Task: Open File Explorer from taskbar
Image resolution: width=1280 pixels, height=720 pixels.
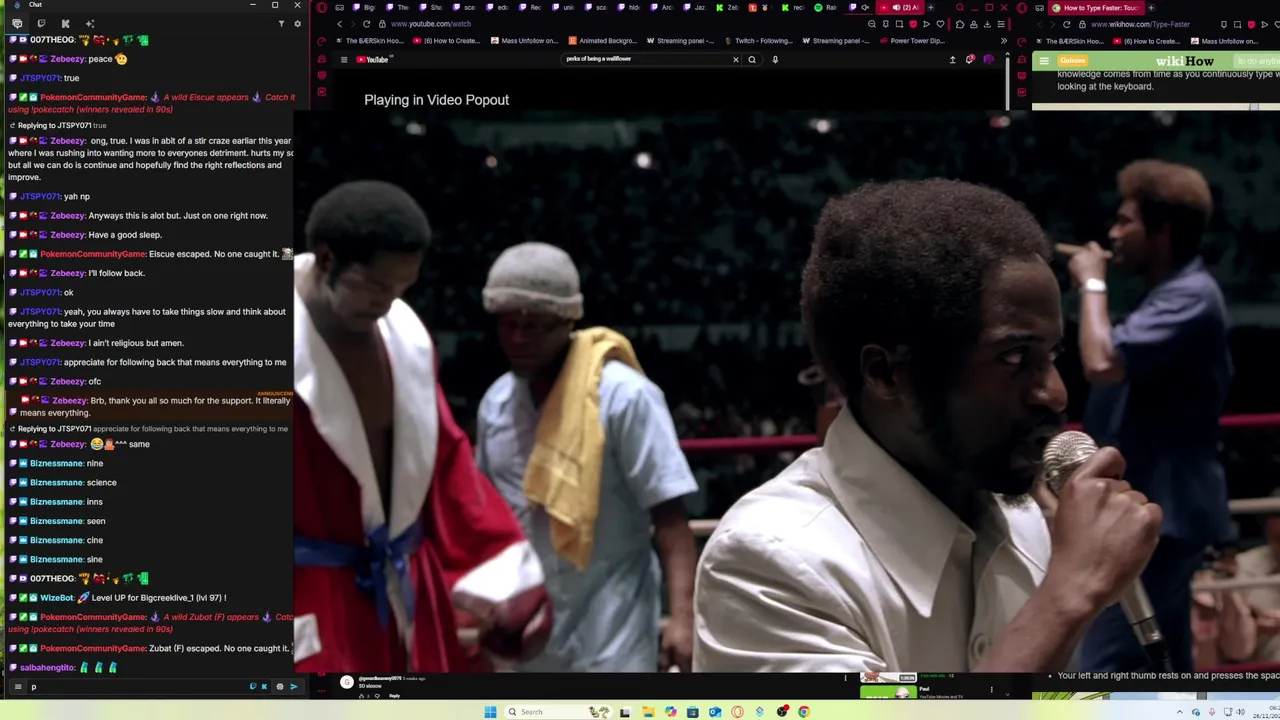Action: point(648,712)
